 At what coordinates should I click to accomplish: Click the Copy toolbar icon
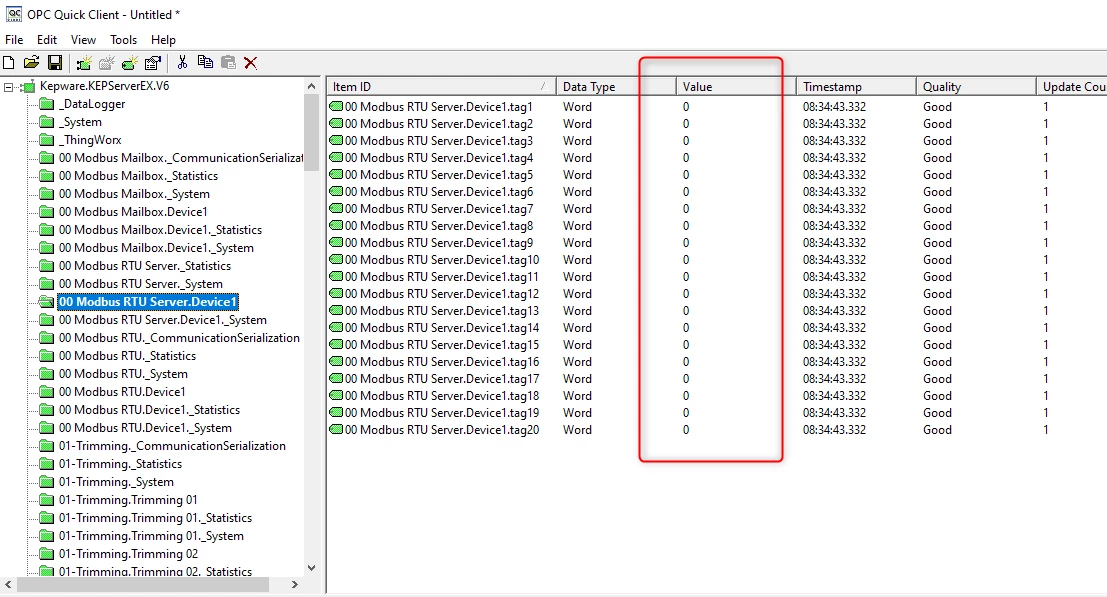point(205,62)
